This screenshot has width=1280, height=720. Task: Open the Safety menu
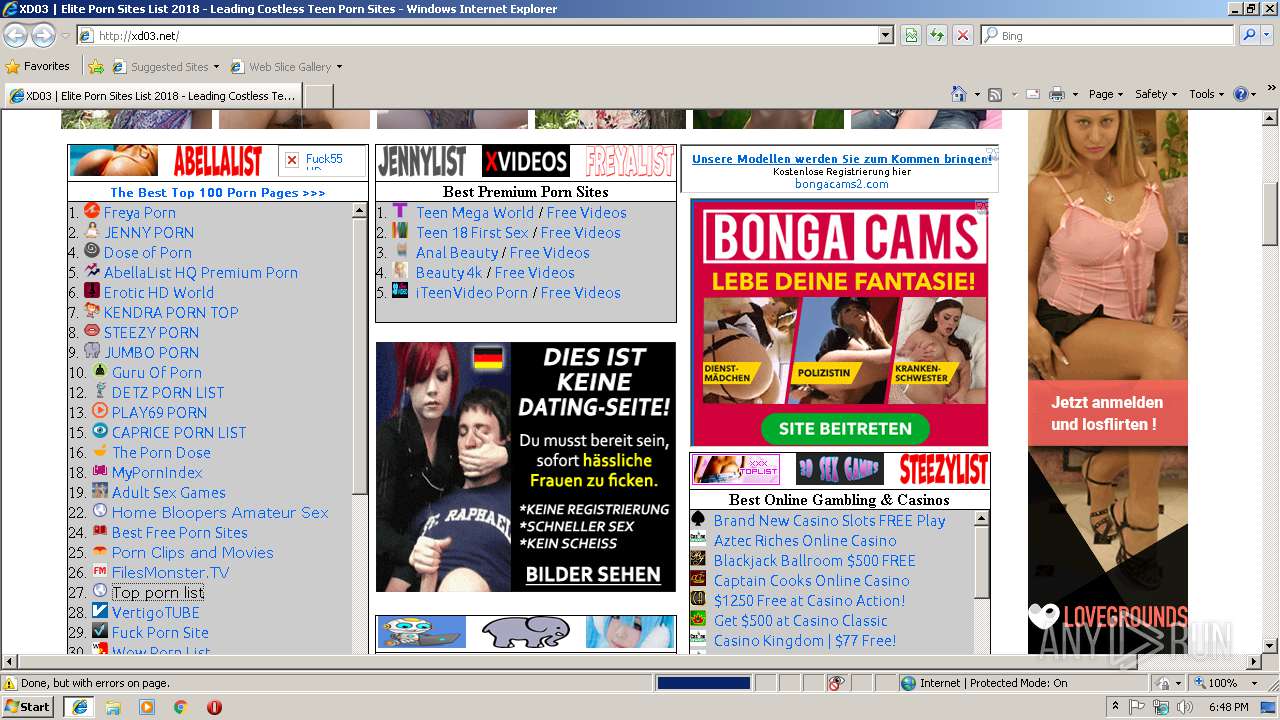point(1156,94)
